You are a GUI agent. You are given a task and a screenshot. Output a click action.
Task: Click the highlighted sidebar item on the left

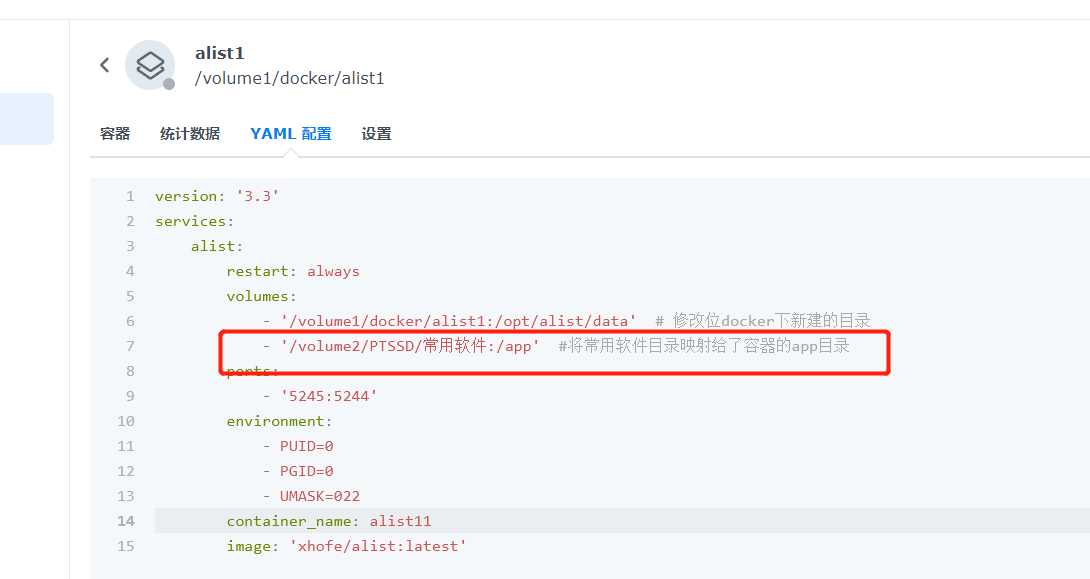point(26,119)
